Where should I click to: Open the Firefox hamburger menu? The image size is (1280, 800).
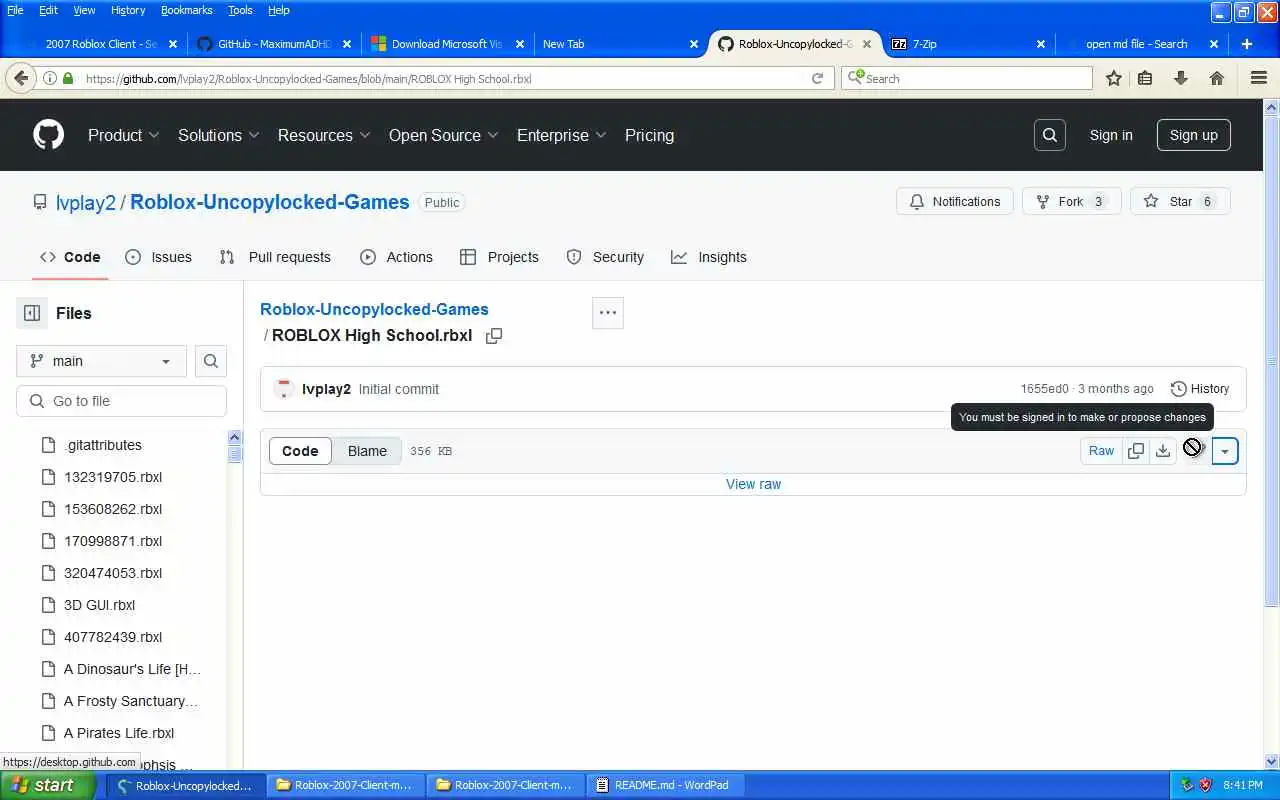point(1259,78)
